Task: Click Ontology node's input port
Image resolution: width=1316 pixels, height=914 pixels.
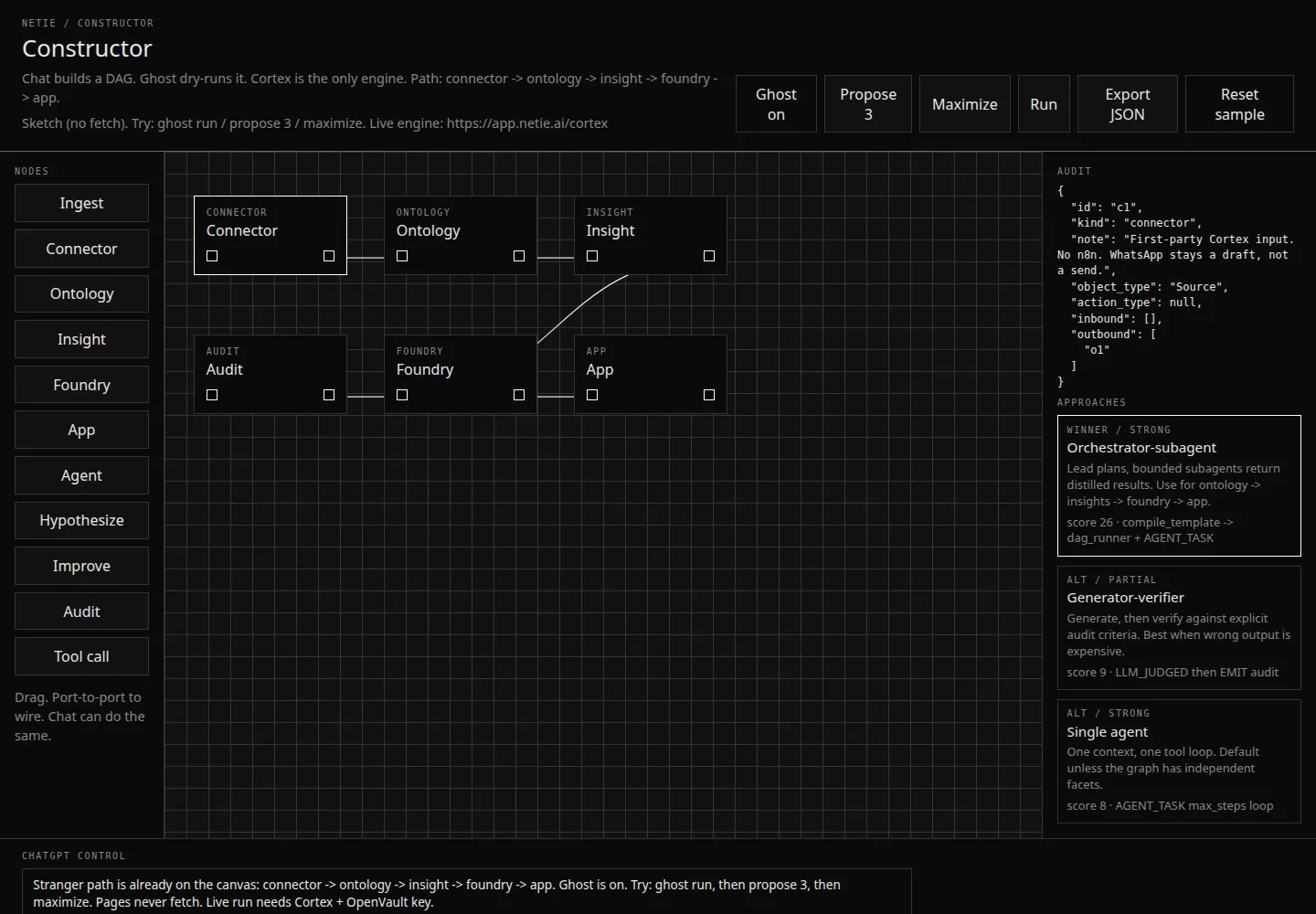Action: tap(402, 256)
